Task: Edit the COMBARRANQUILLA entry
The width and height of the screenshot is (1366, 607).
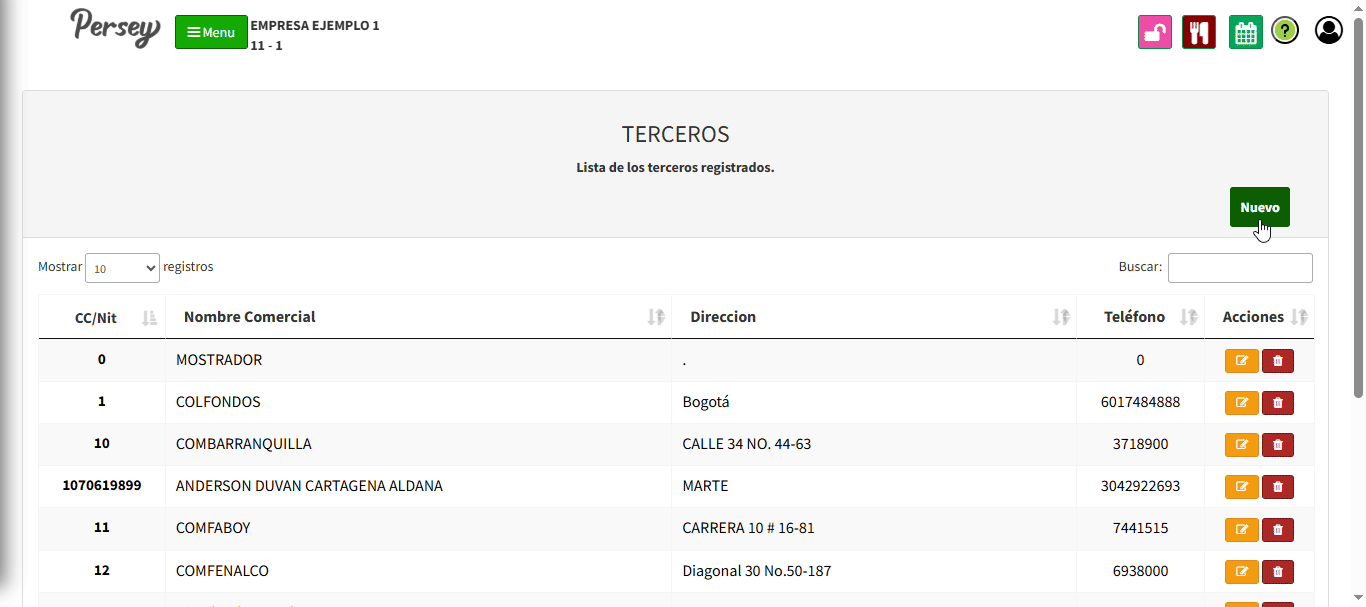Action: coord(1242,445)
